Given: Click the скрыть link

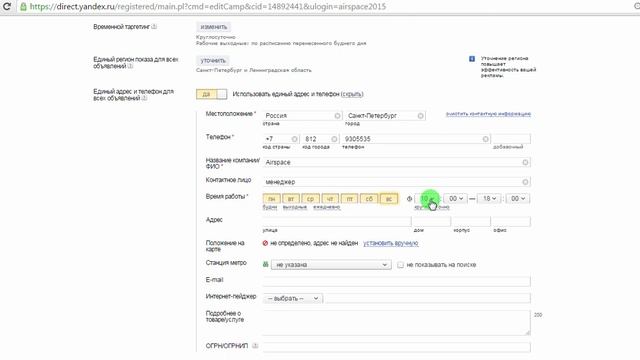Looking at the screenshot, I should tap(352, 94).
